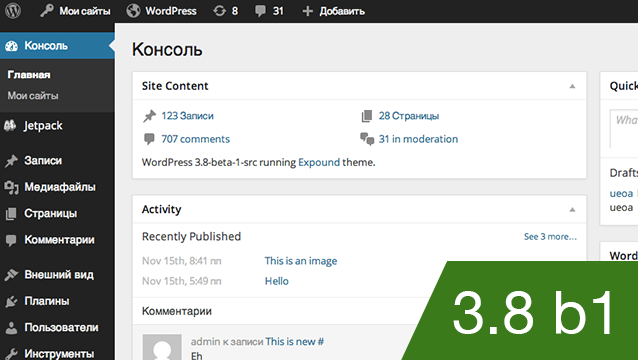This screenshot has height=360, width=638.
Task: Open the WordPress logo menu in the admin bar
Action: 13,11
